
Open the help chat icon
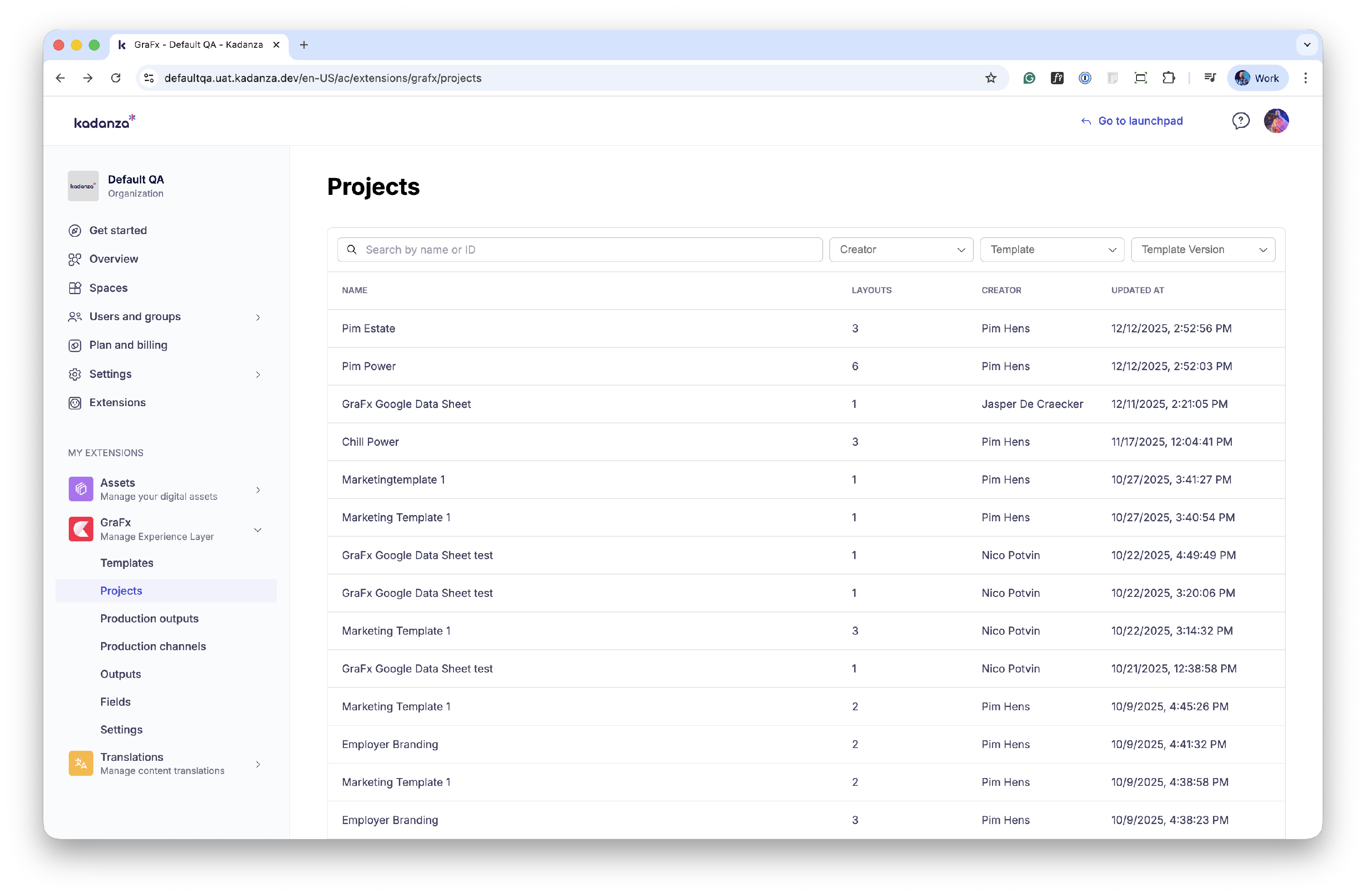[1240, 121]
